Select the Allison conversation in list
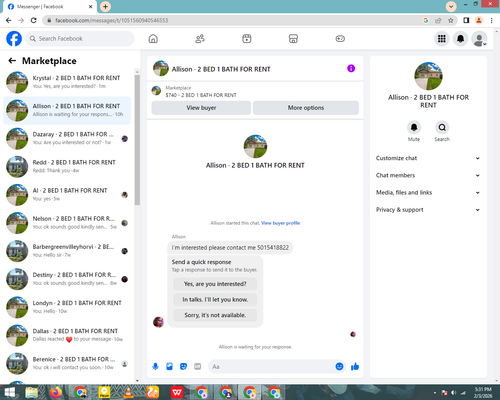This screenshot has width=500, height=400. coord(67,110)
